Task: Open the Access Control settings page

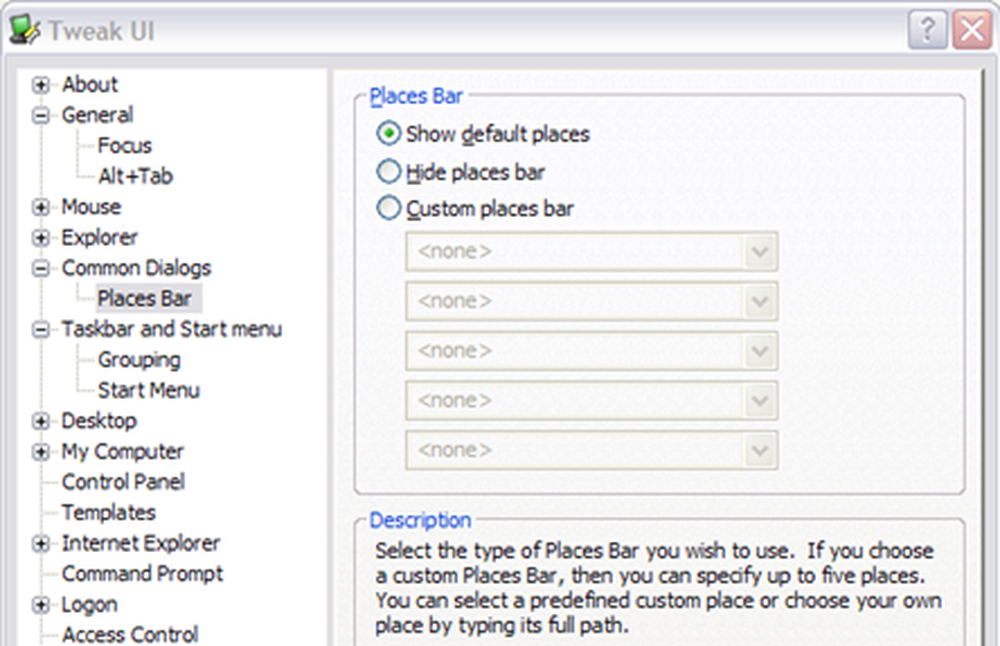Action: 130,635
